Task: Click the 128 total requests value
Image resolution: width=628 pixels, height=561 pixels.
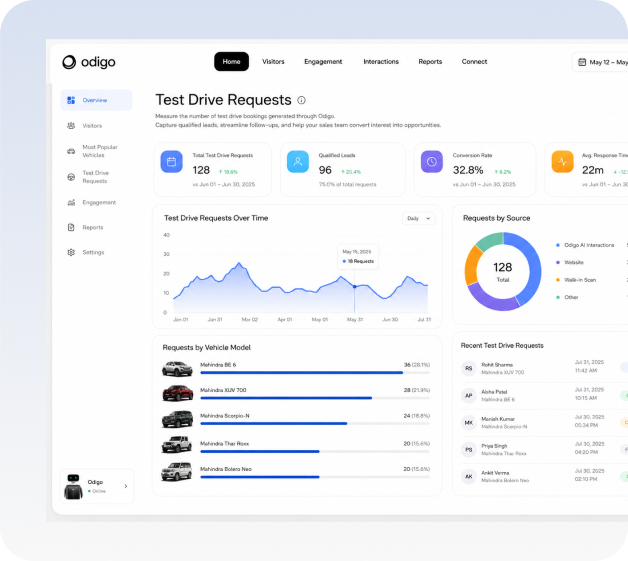Action: [201, 170]
